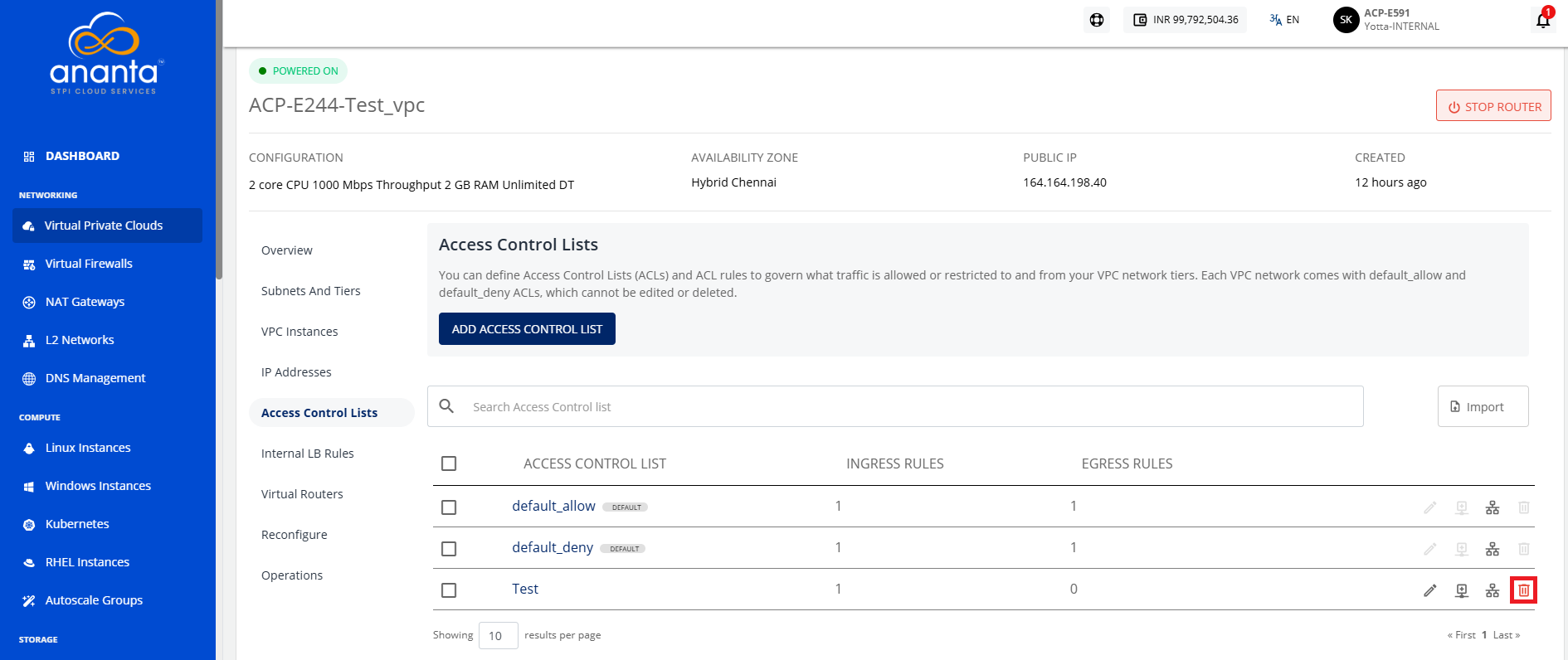The image size is (1568, 660).
Task: Click the search magnifier icon
Action: [446, 406]
